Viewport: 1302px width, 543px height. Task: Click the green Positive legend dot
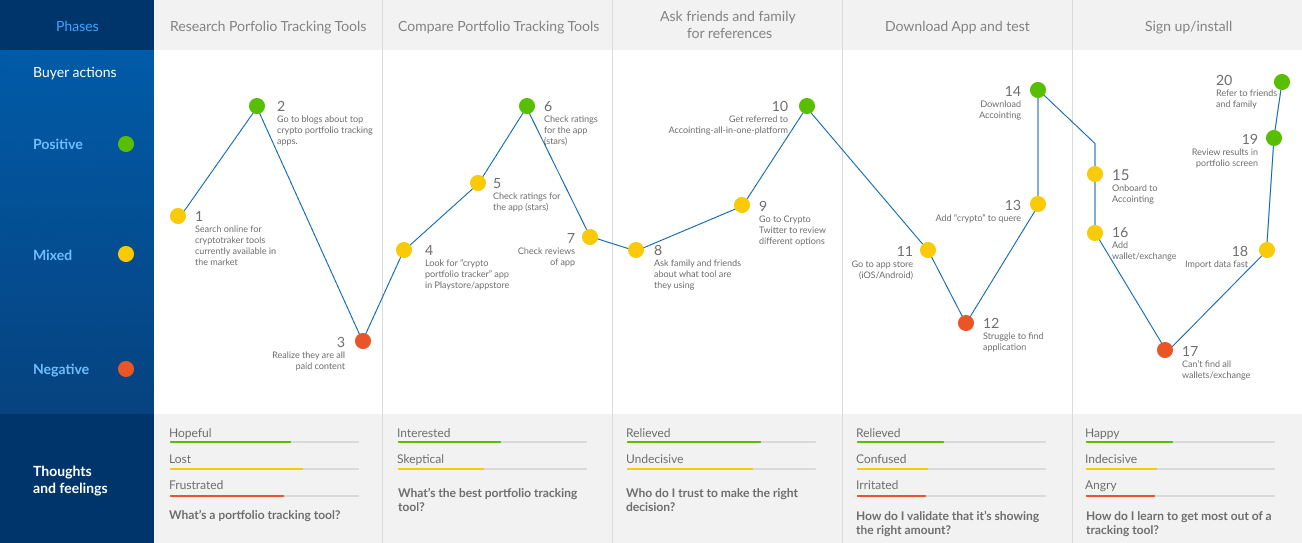click(126, 144)
